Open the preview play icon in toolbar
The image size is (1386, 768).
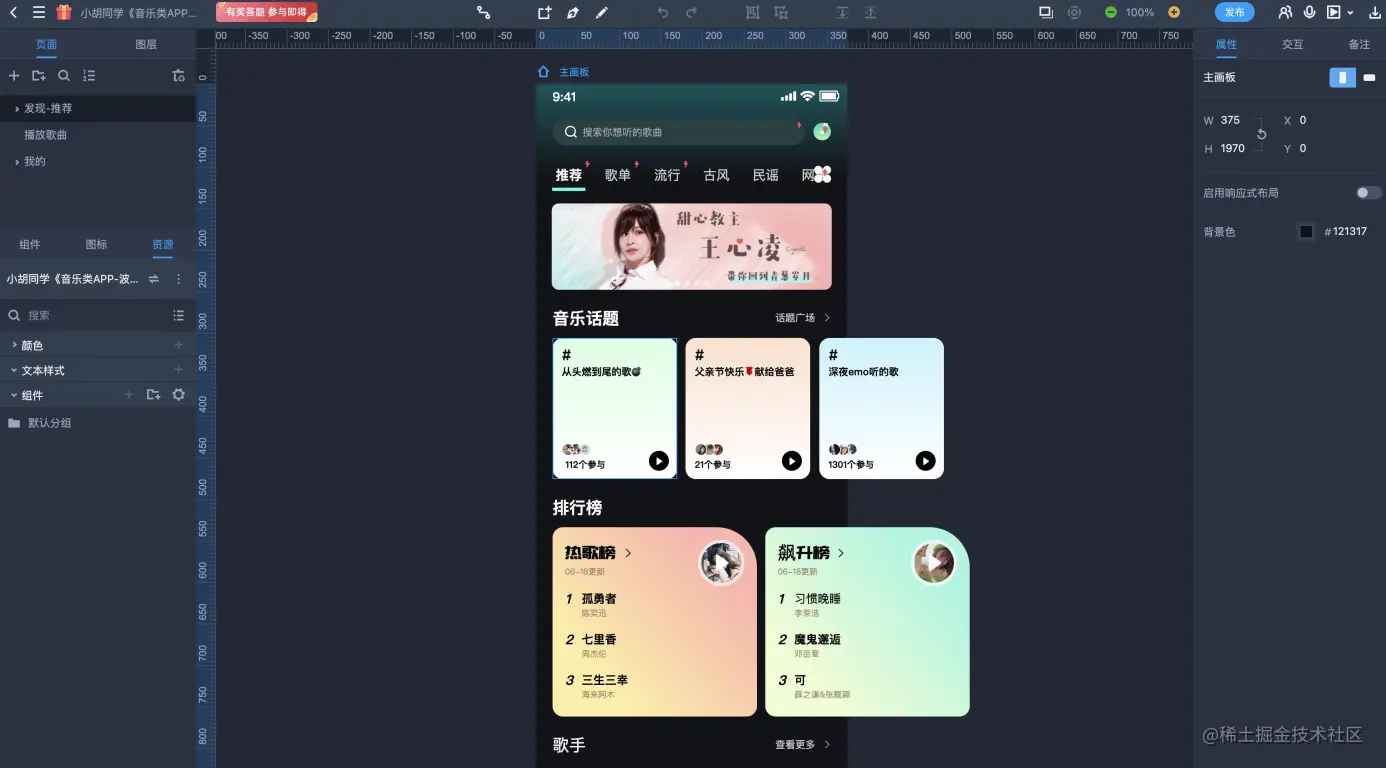(x=1334, y=13)
